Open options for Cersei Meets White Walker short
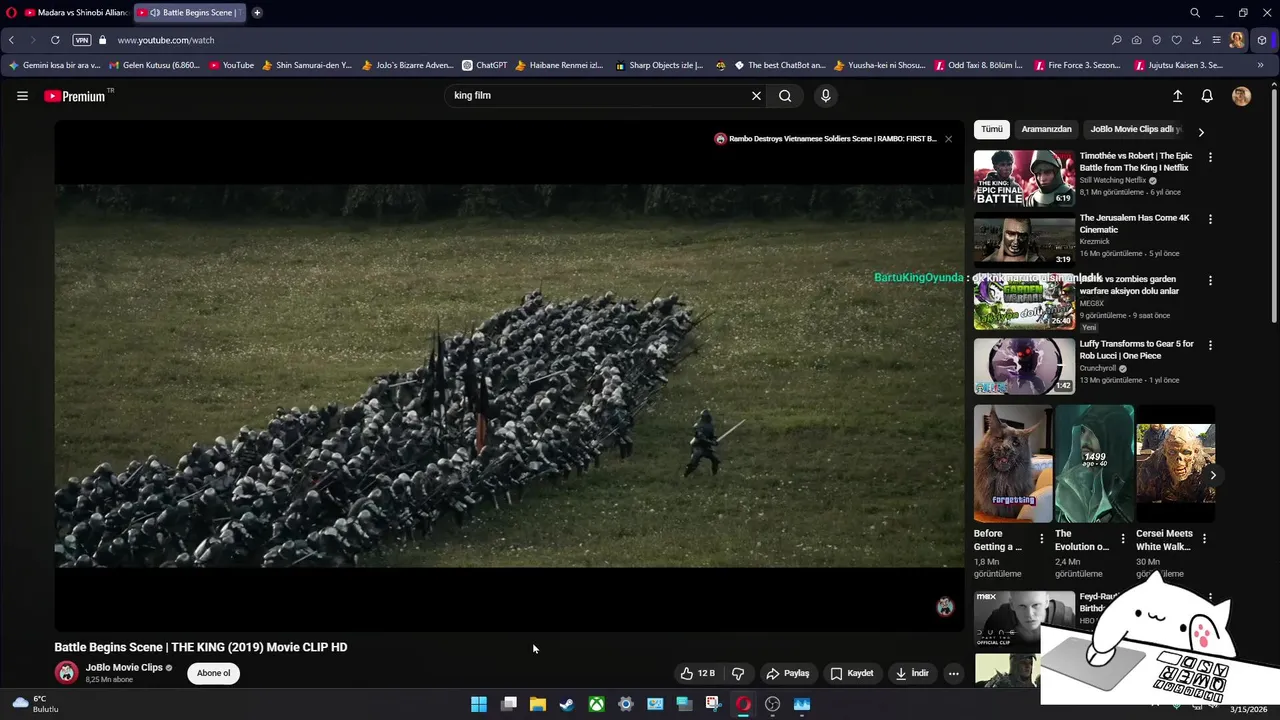The height and width of the screenshot is (720, 1280). point(1204,539)
